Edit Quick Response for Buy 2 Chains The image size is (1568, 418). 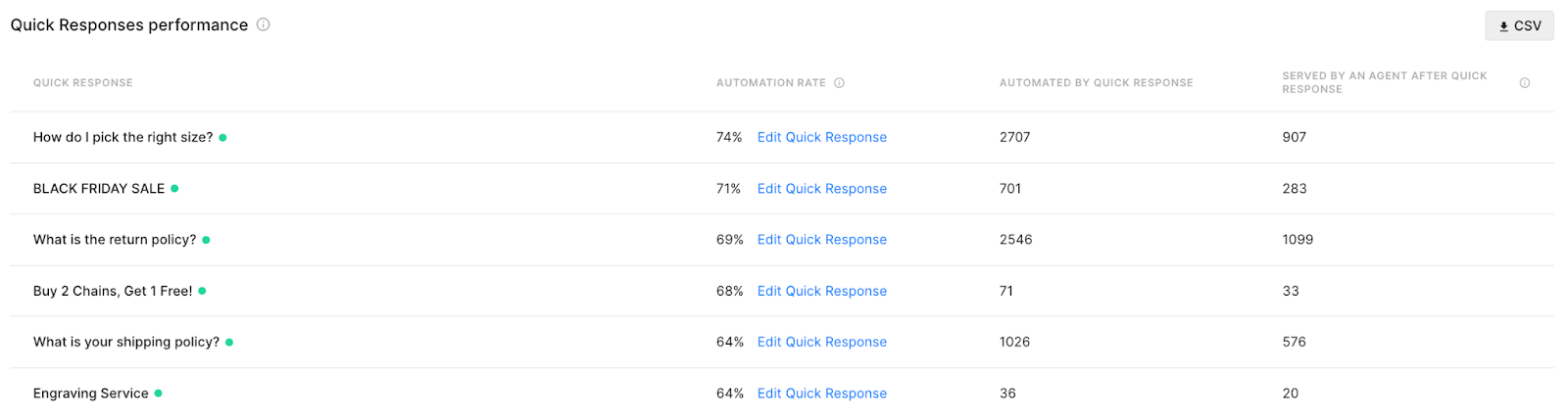coord(822,292)
